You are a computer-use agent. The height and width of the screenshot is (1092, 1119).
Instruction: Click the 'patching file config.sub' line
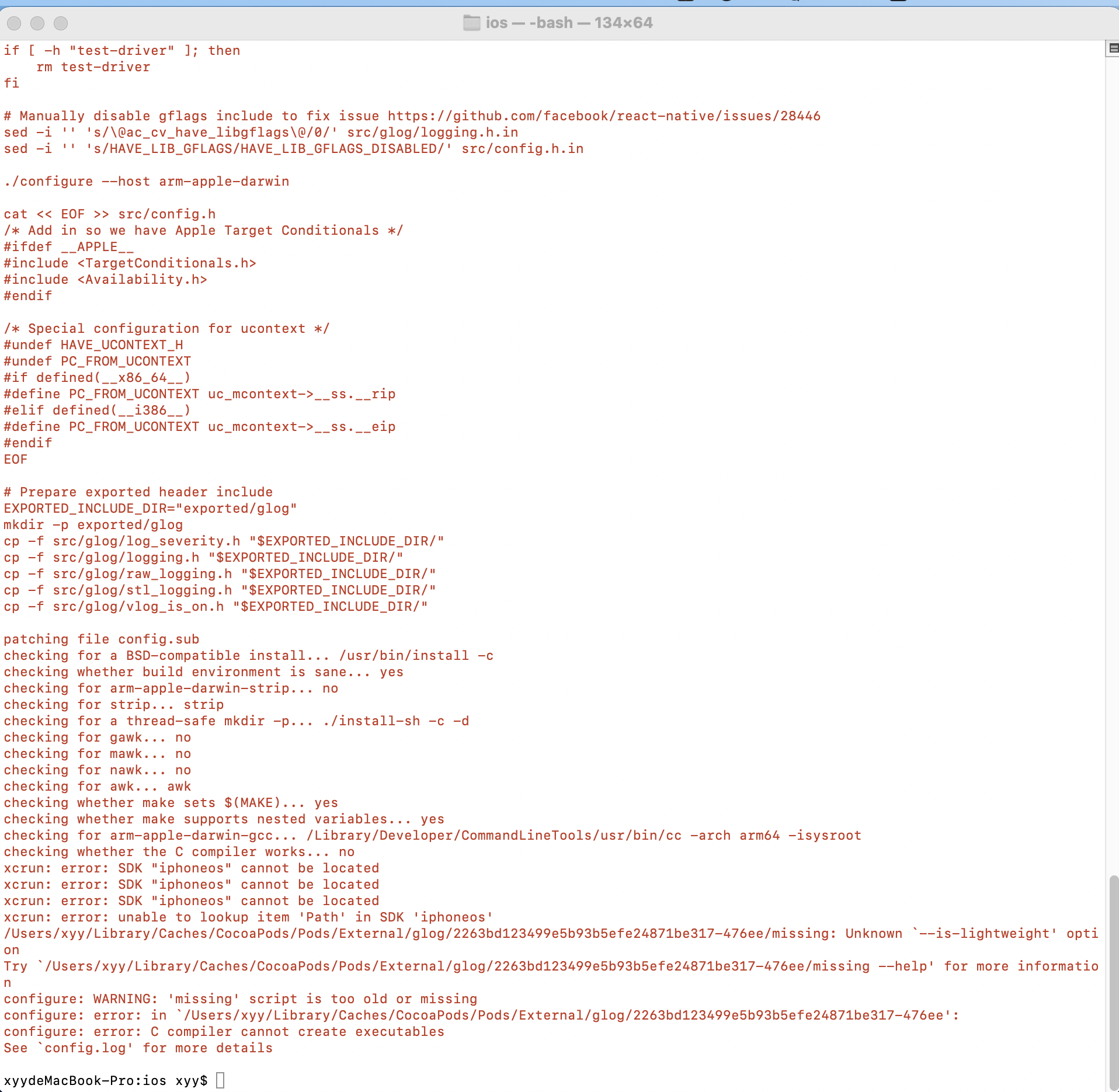[102, 639]
